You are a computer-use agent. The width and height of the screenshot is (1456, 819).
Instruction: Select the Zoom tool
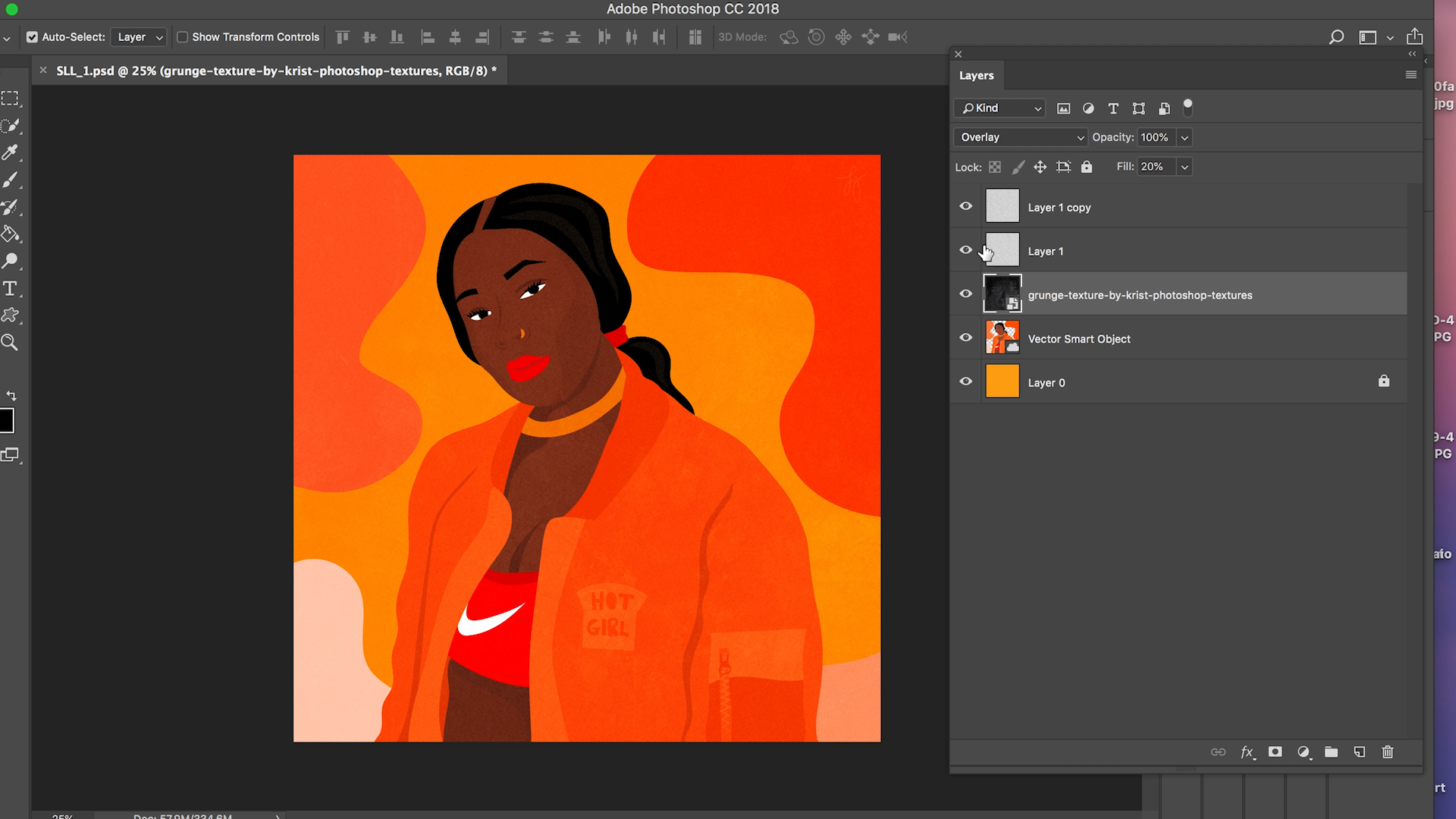click(11, 343)
